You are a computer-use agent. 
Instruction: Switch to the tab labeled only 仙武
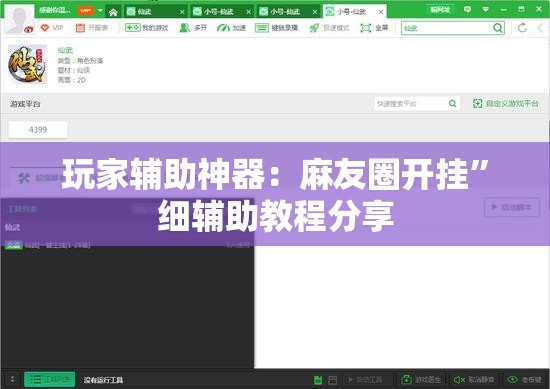point(155,12)
